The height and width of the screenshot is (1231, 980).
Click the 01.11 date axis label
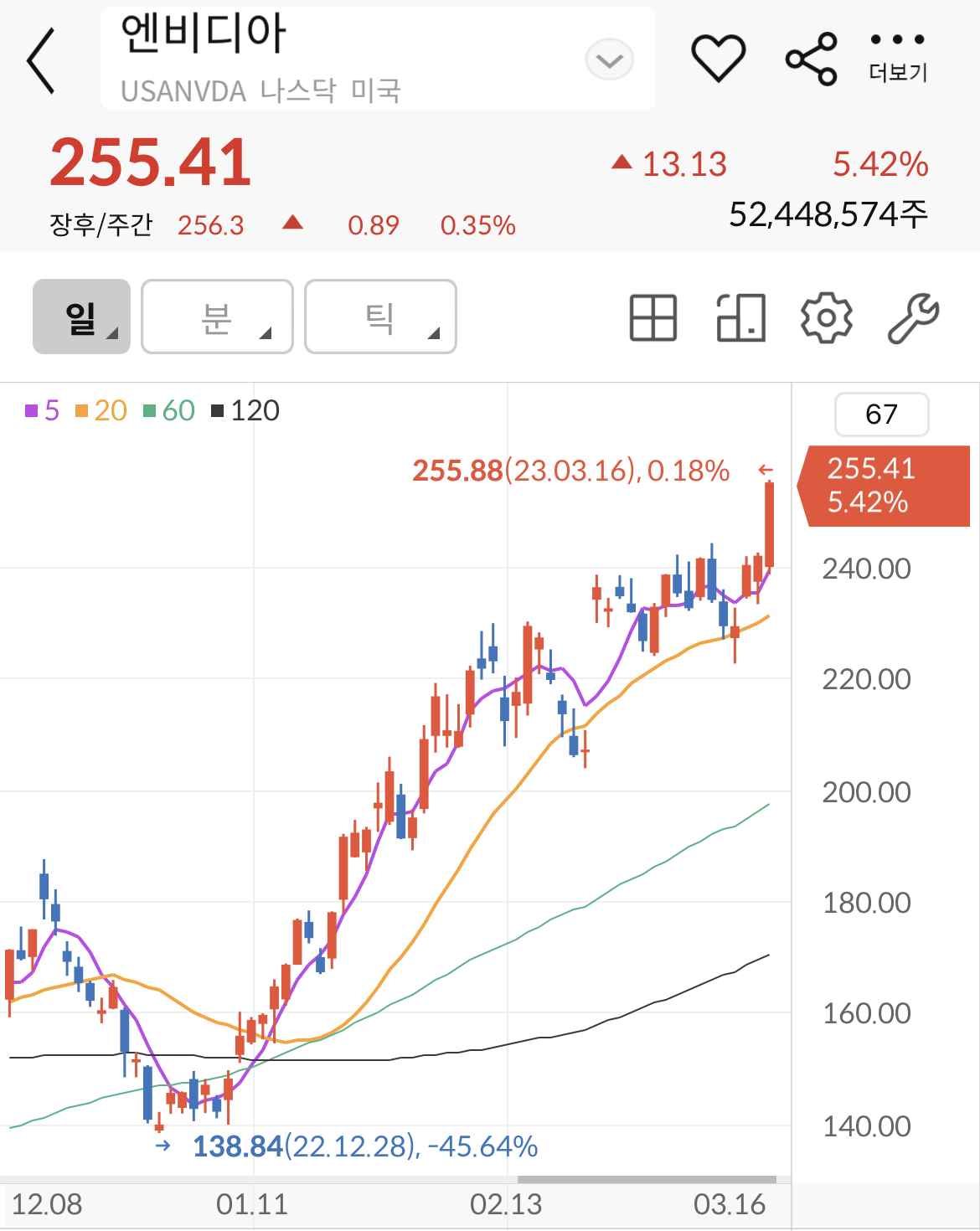(252, 1204)
